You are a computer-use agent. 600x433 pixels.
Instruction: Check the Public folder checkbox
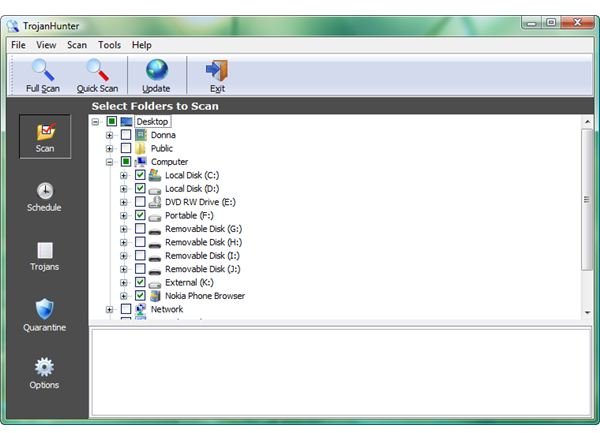(126, 148)
